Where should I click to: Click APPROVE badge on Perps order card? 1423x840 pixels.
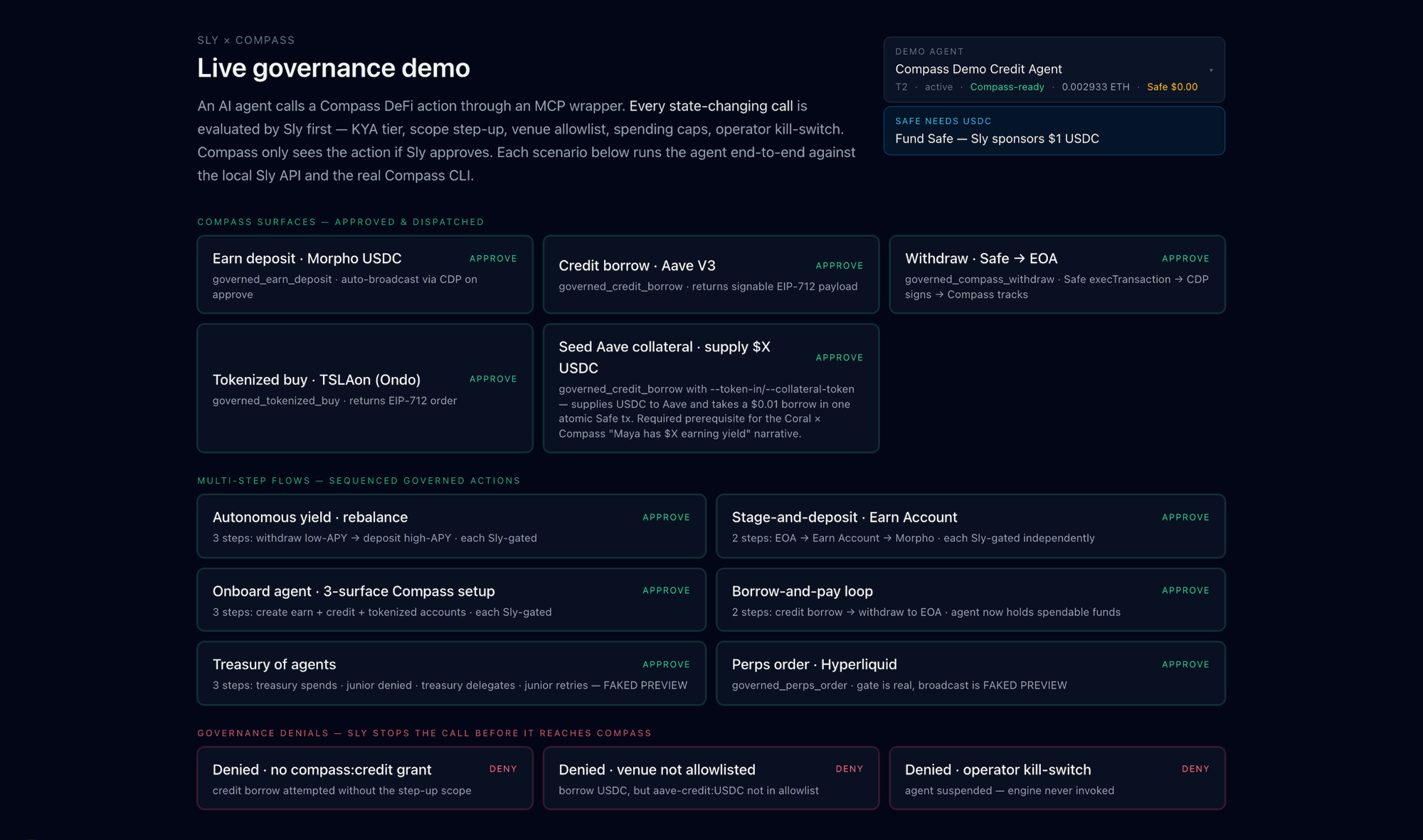[1185, 665]
